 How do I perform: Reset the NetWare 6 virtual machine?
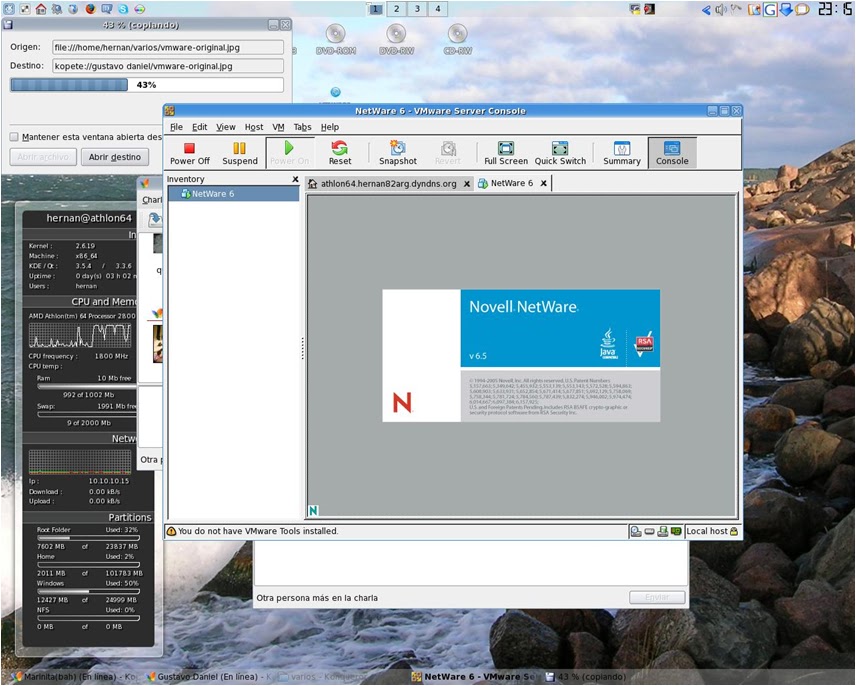tap(340, 152)
